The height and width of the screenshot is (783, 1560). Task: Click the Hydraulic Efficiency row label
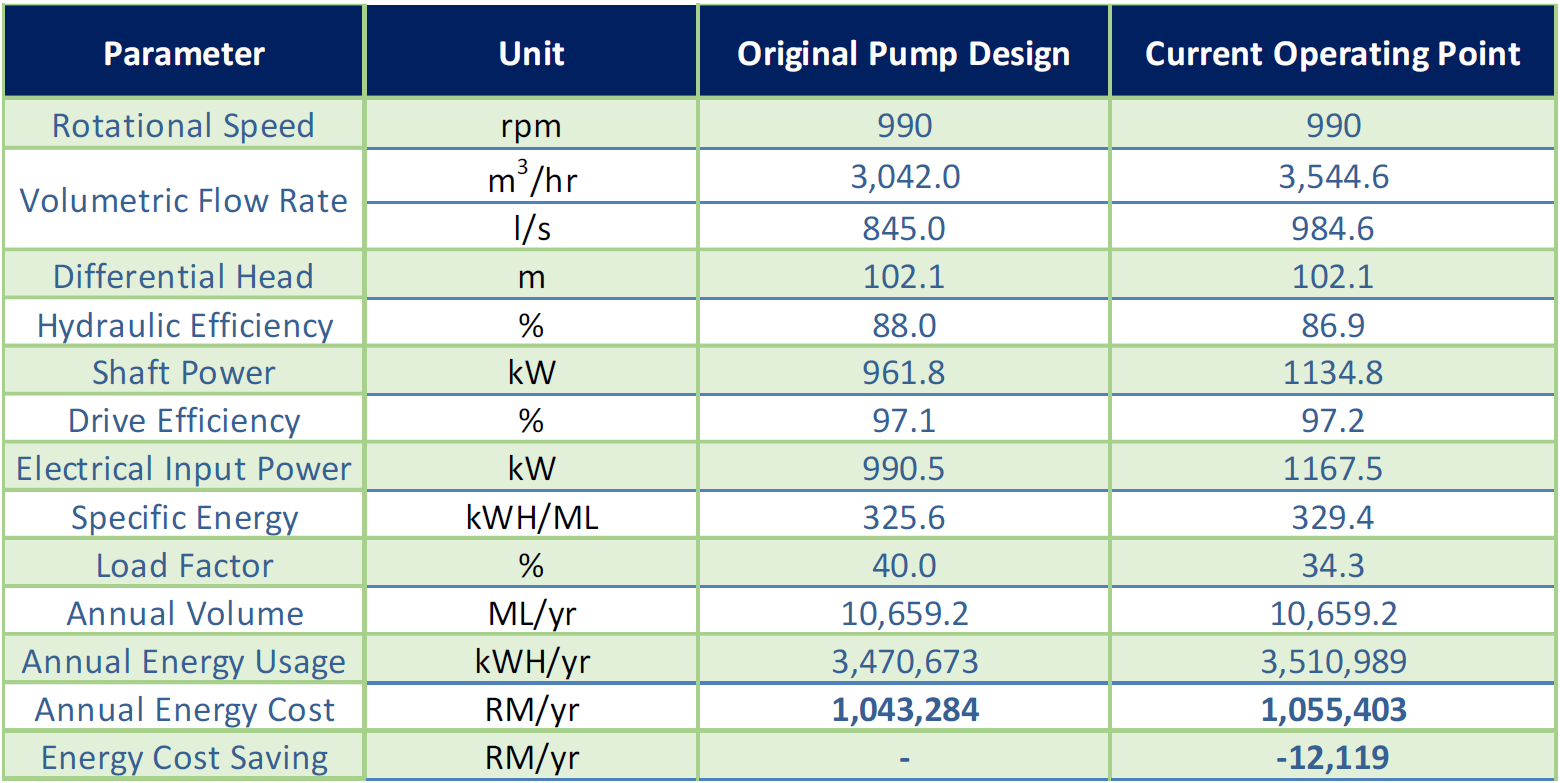click(x=184, y=326)
